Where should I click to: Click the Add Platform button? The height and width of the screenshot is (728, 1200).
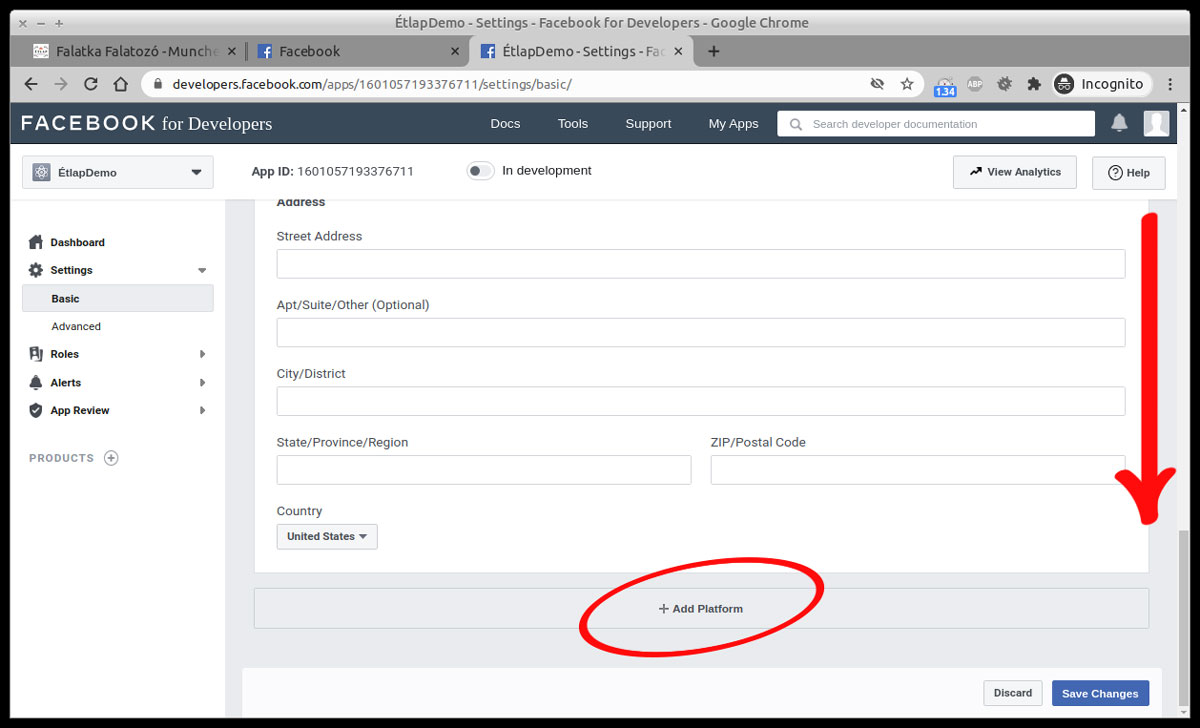click(701, 608)
